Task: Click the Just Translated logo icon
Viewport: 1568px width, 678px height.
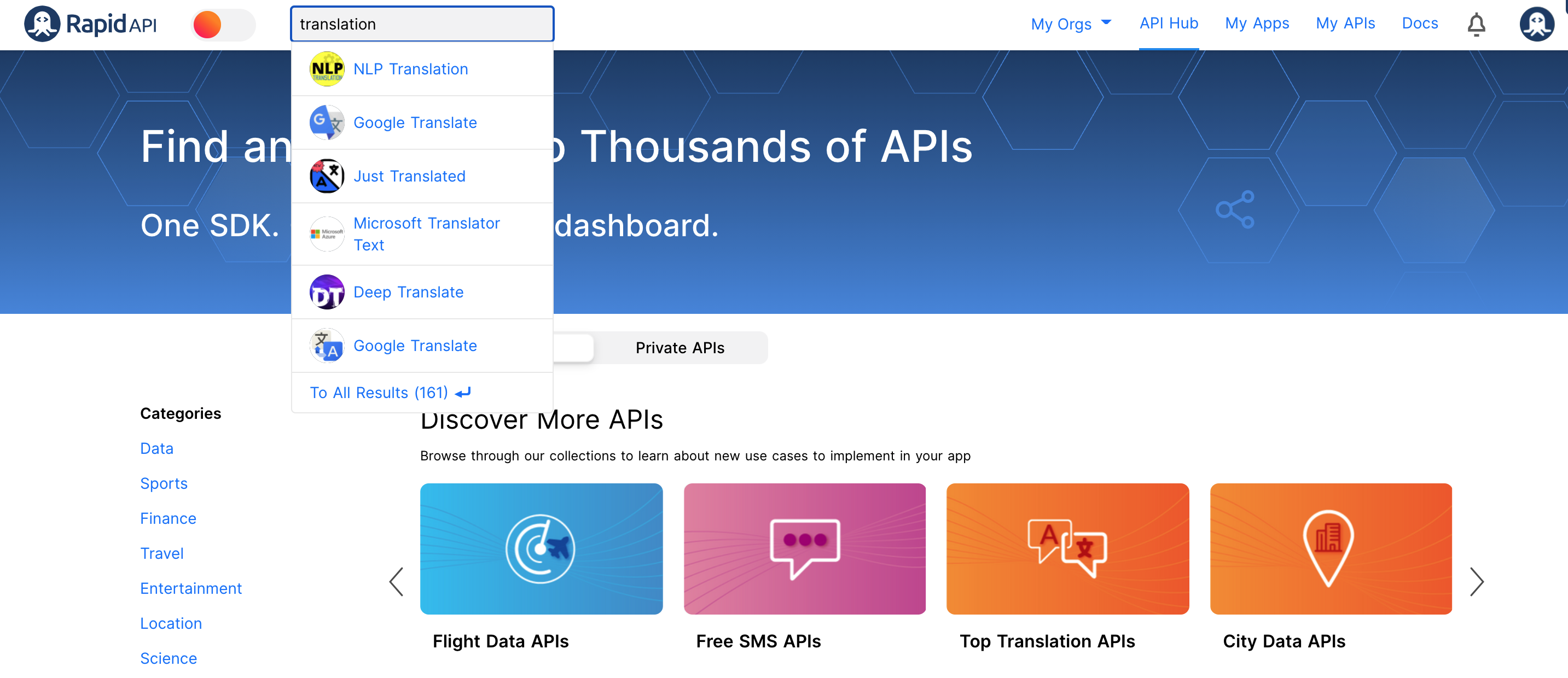Action: pyautogui.click(x=327, y=177)
